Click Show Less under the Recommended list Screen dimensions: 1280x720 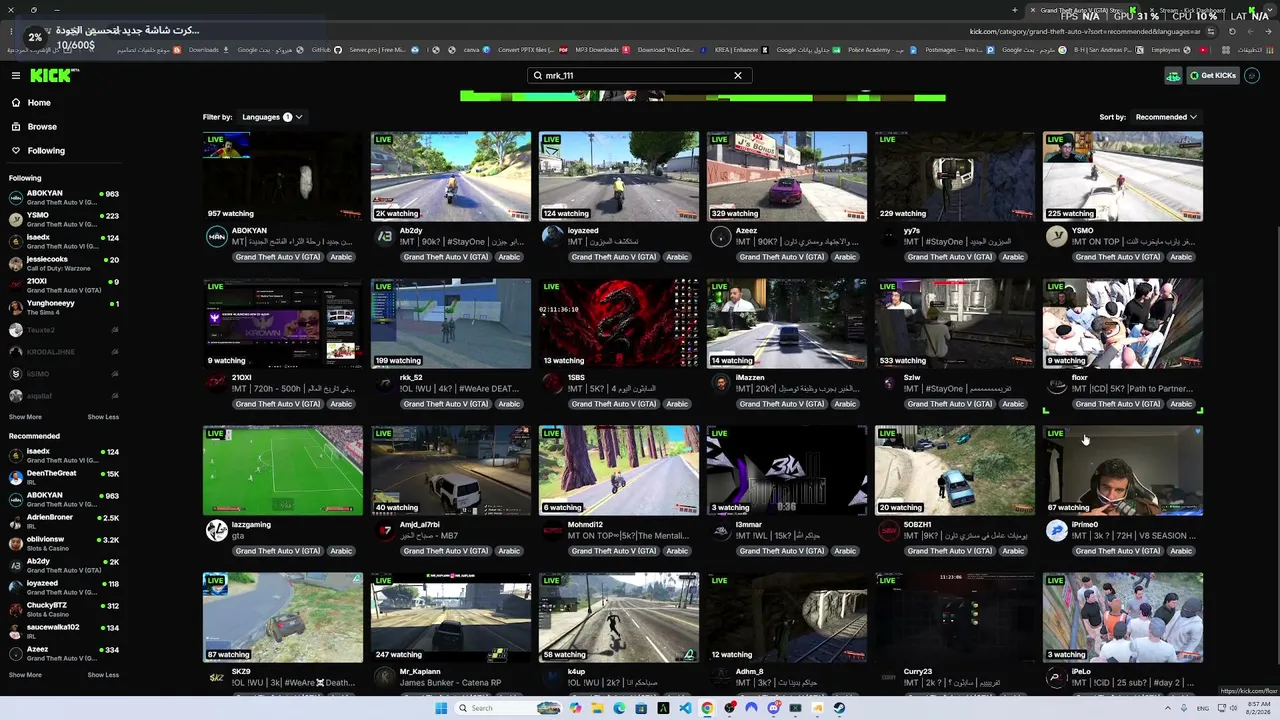coord(103,675)
